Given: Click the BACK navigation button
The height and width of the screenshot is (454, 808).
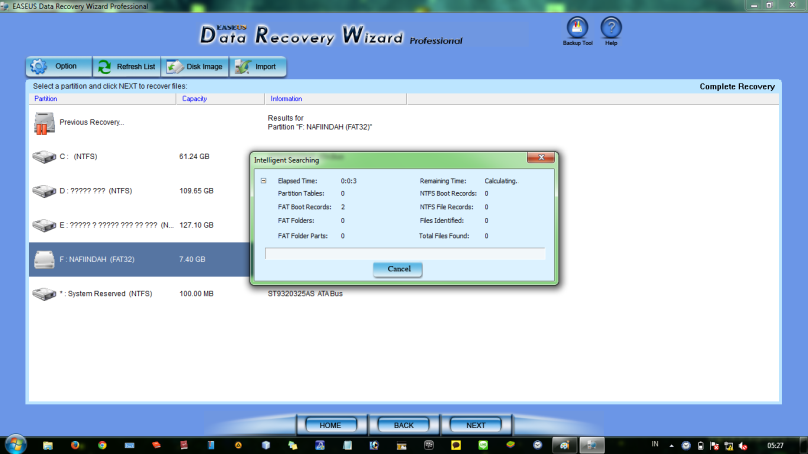Looking at the screenshot, I should point(403,425).
